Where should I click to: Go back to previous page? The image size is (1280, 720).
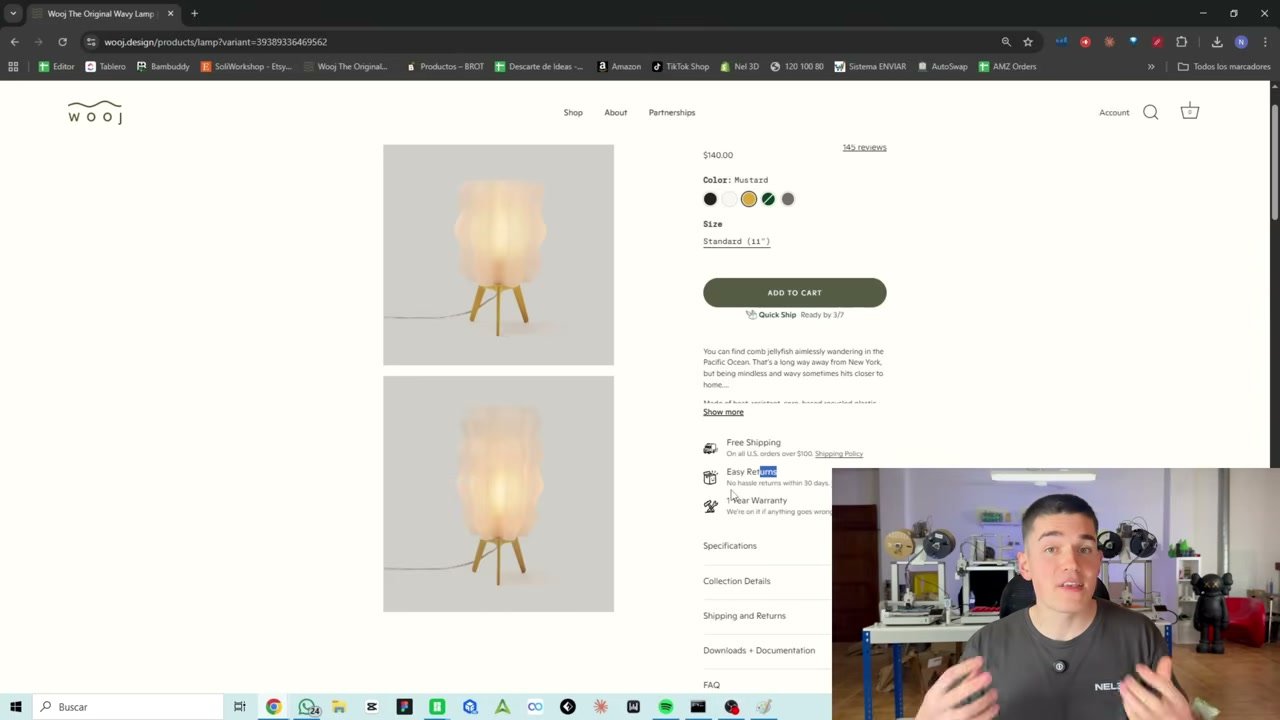pyautogui.click(x=14, y=42)
